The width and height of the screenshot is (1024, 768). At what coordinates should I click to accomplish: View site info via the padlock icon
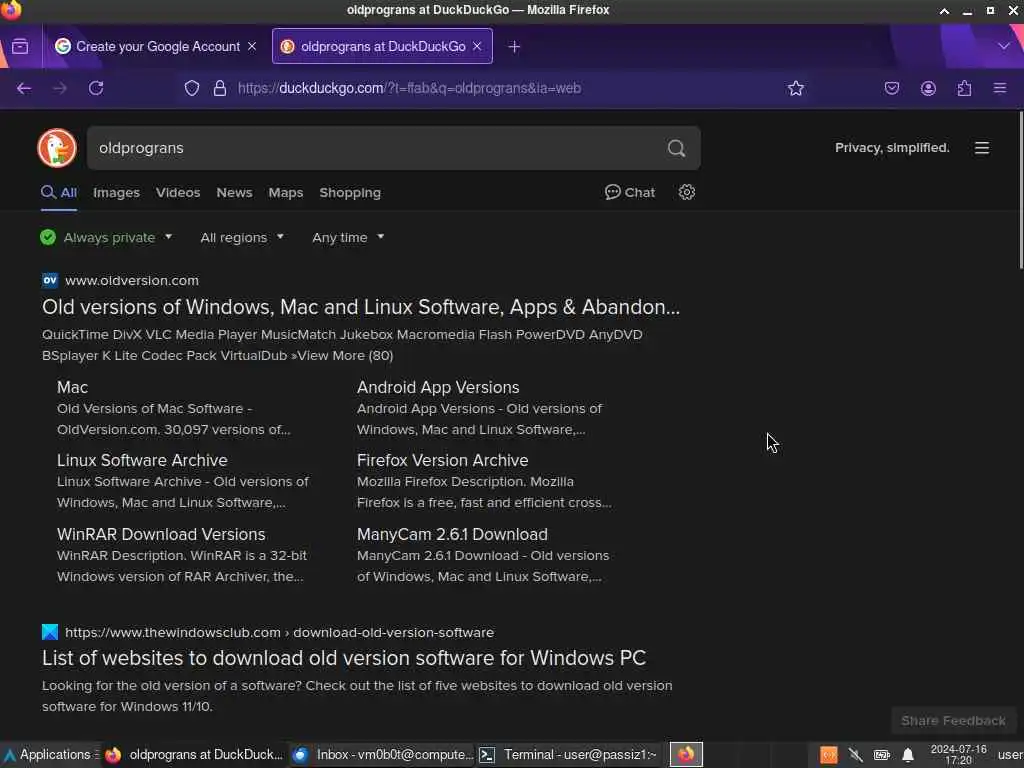220,88
